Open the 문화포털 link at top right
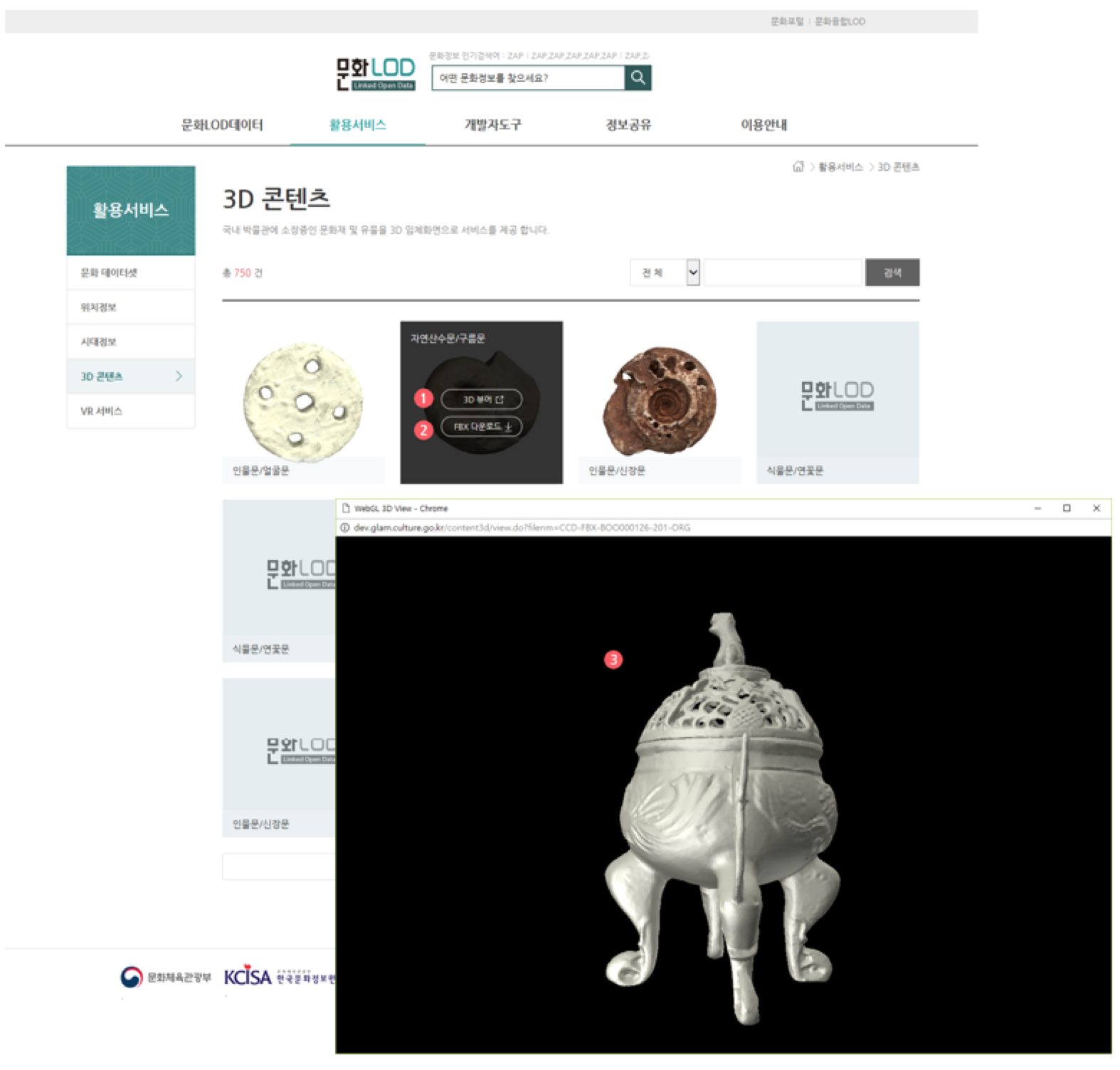The image size is (1120, 1070). tap(786, 21)
